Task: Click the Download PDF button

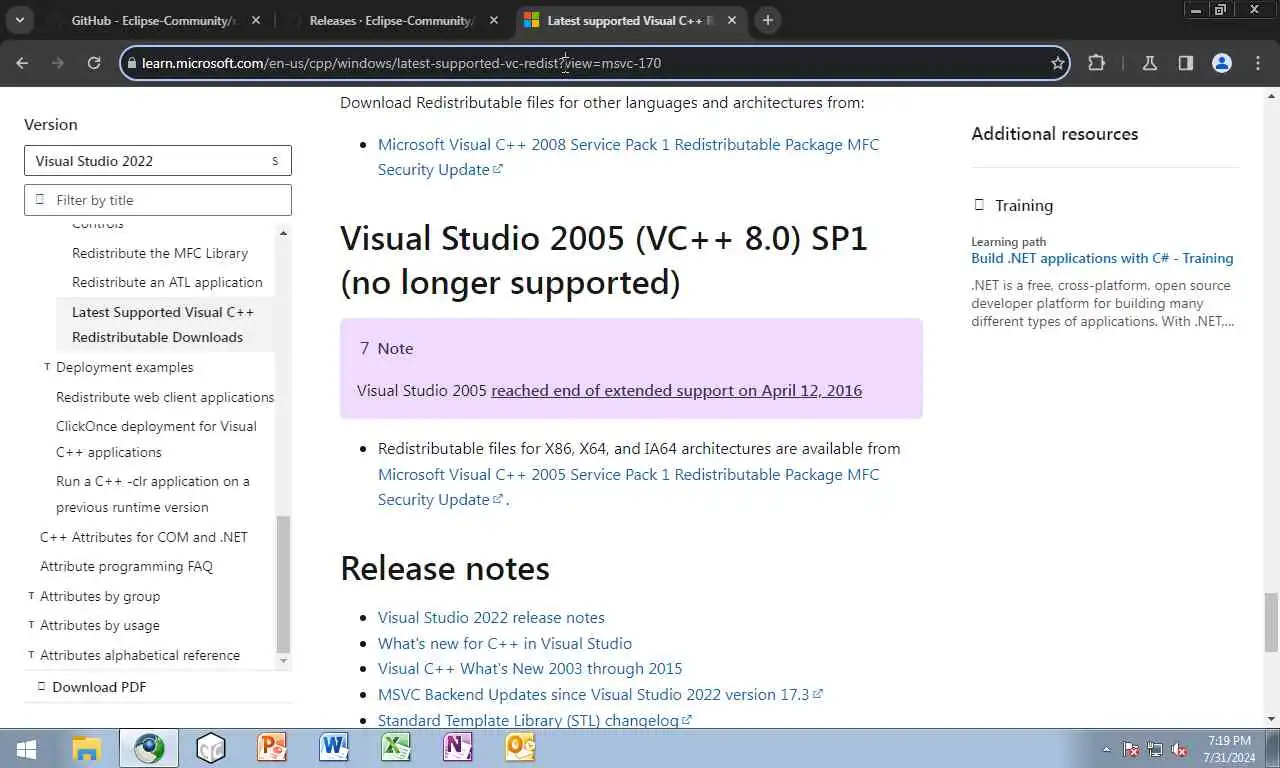Action: click(x=92, y=687)
